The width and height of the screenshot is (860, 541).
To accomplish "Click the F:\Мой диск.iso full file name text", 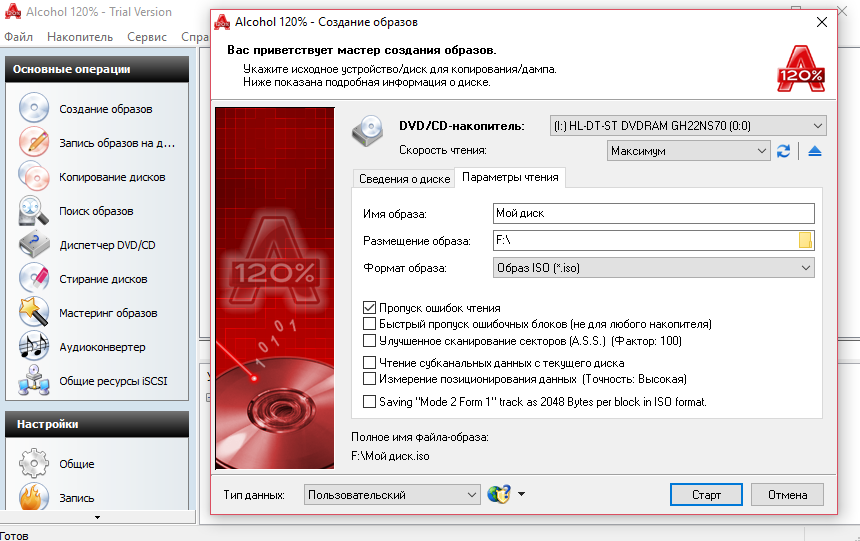I will click(x=390, y=456).
